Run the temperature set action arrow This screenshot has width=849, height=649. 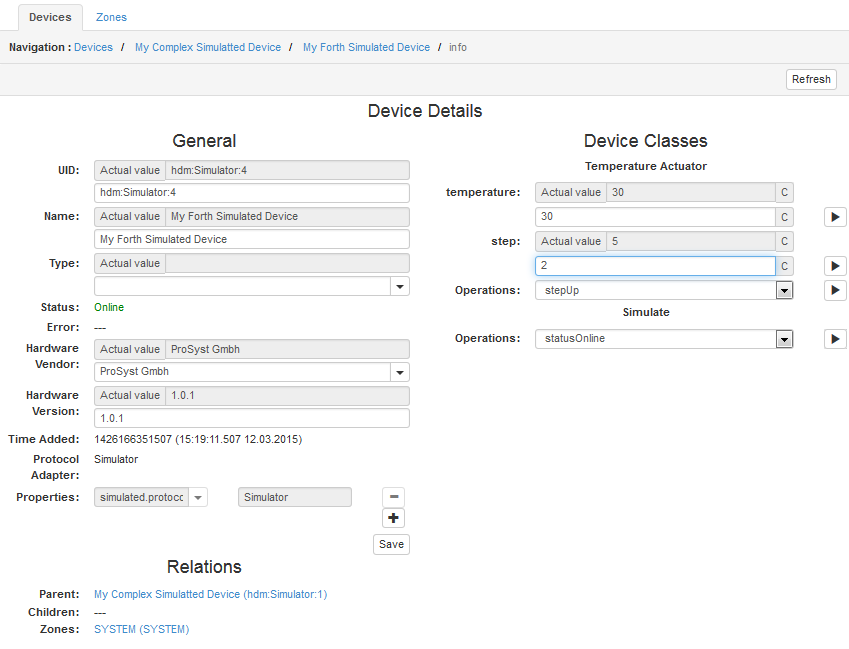point(835,217)
